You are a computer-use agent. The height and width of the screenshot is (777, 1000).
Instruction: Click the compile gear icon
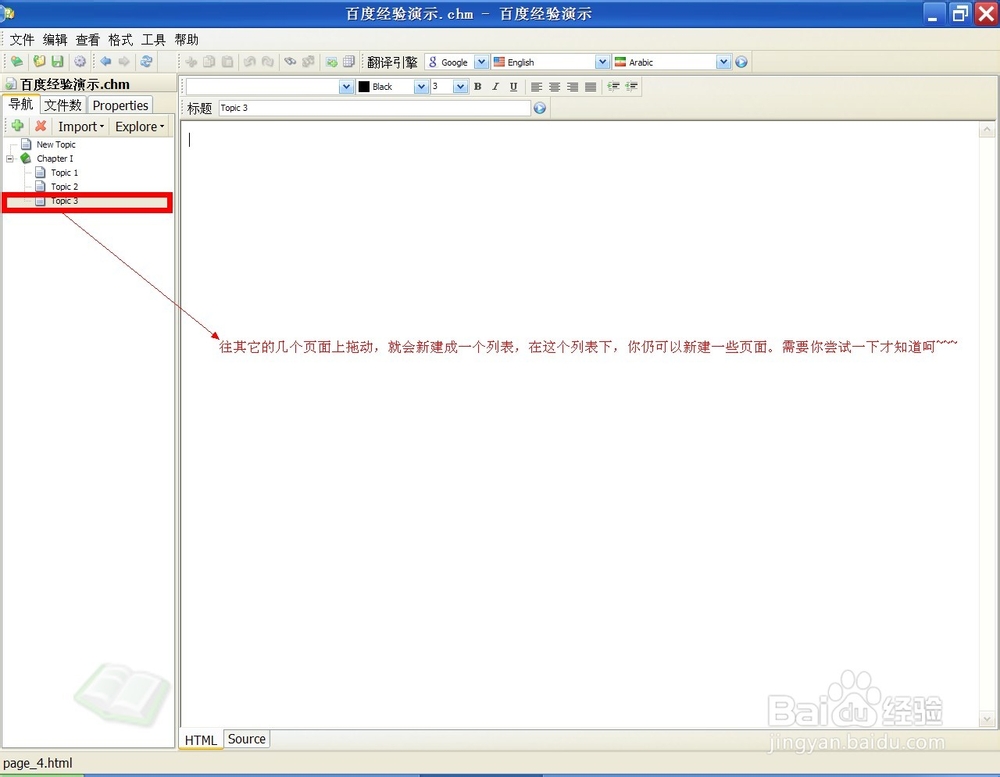(x=80, y=62)
